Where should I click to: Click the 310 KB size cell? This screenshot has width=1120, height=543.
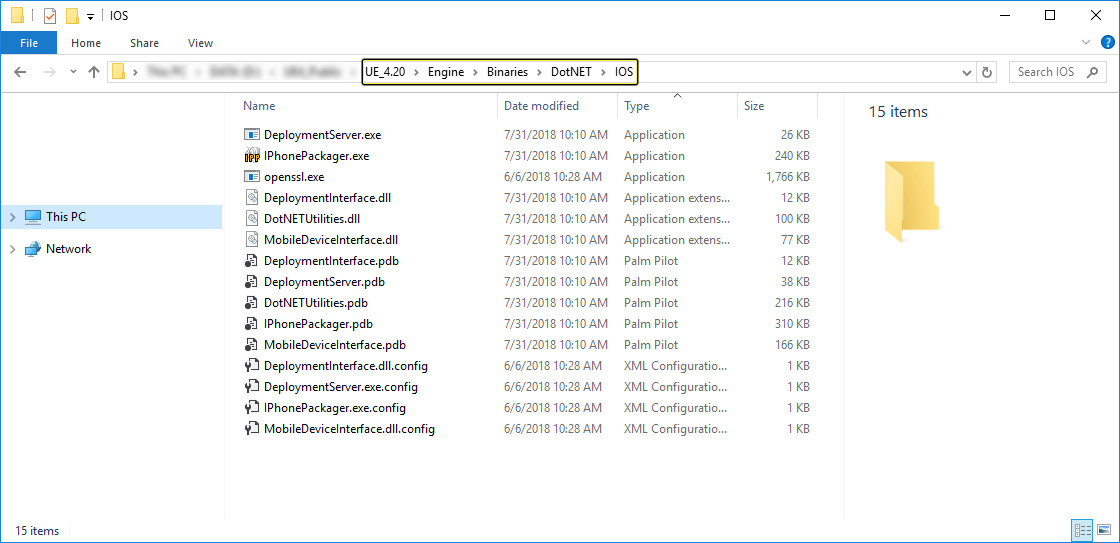792,324
